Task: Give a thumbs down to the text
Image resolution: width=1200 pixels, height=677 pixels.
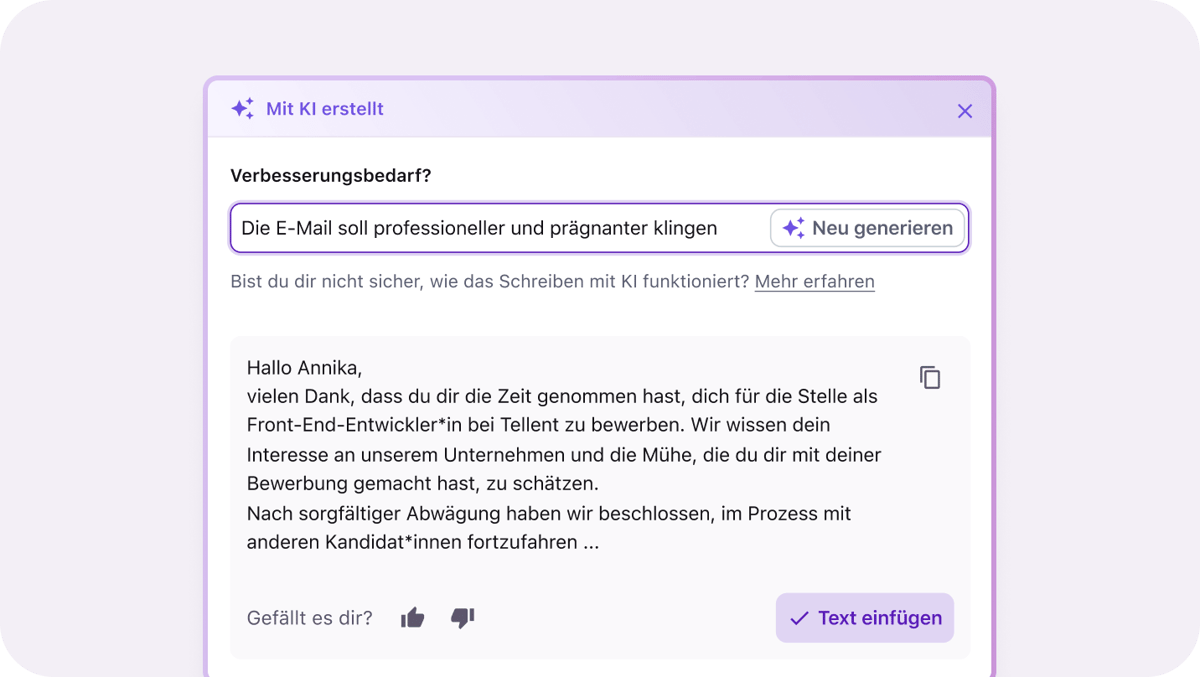Action: coord(462,618)
